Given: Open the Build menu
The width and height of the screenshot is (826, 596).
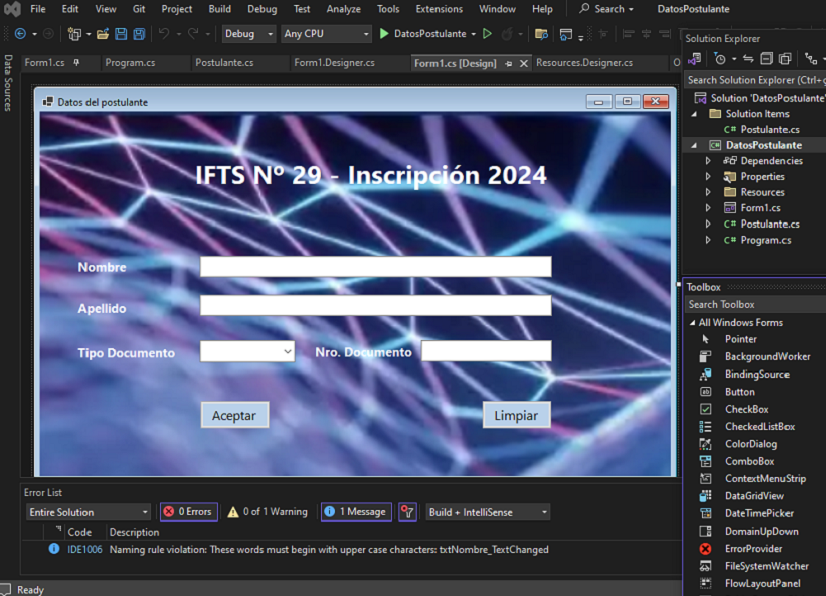Looking at the screenshot, I should (219, 9).
